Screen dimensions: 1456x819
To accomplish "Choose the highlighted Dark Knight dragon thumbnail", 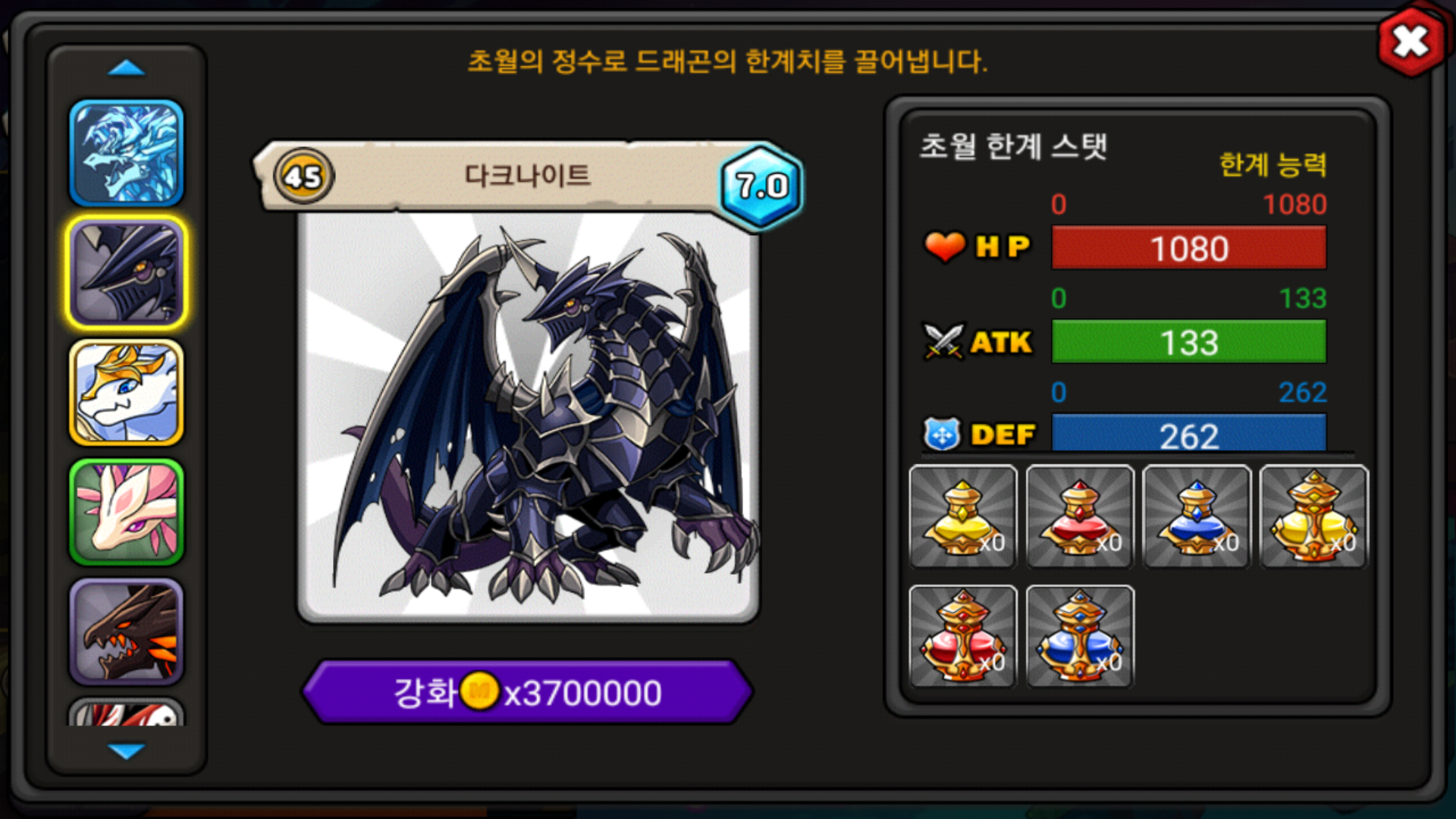I will 127,273.
